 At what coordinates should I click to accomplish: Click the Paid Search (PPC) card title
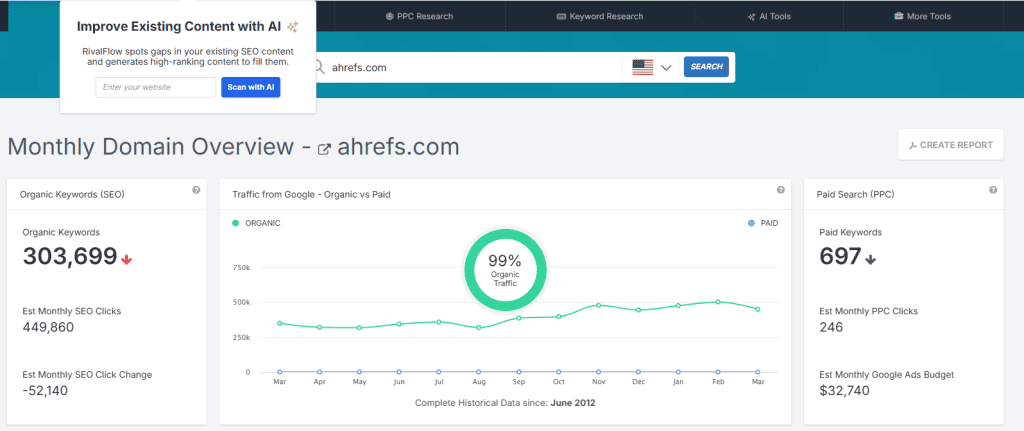pyautogui.click(x=856, y=194)
